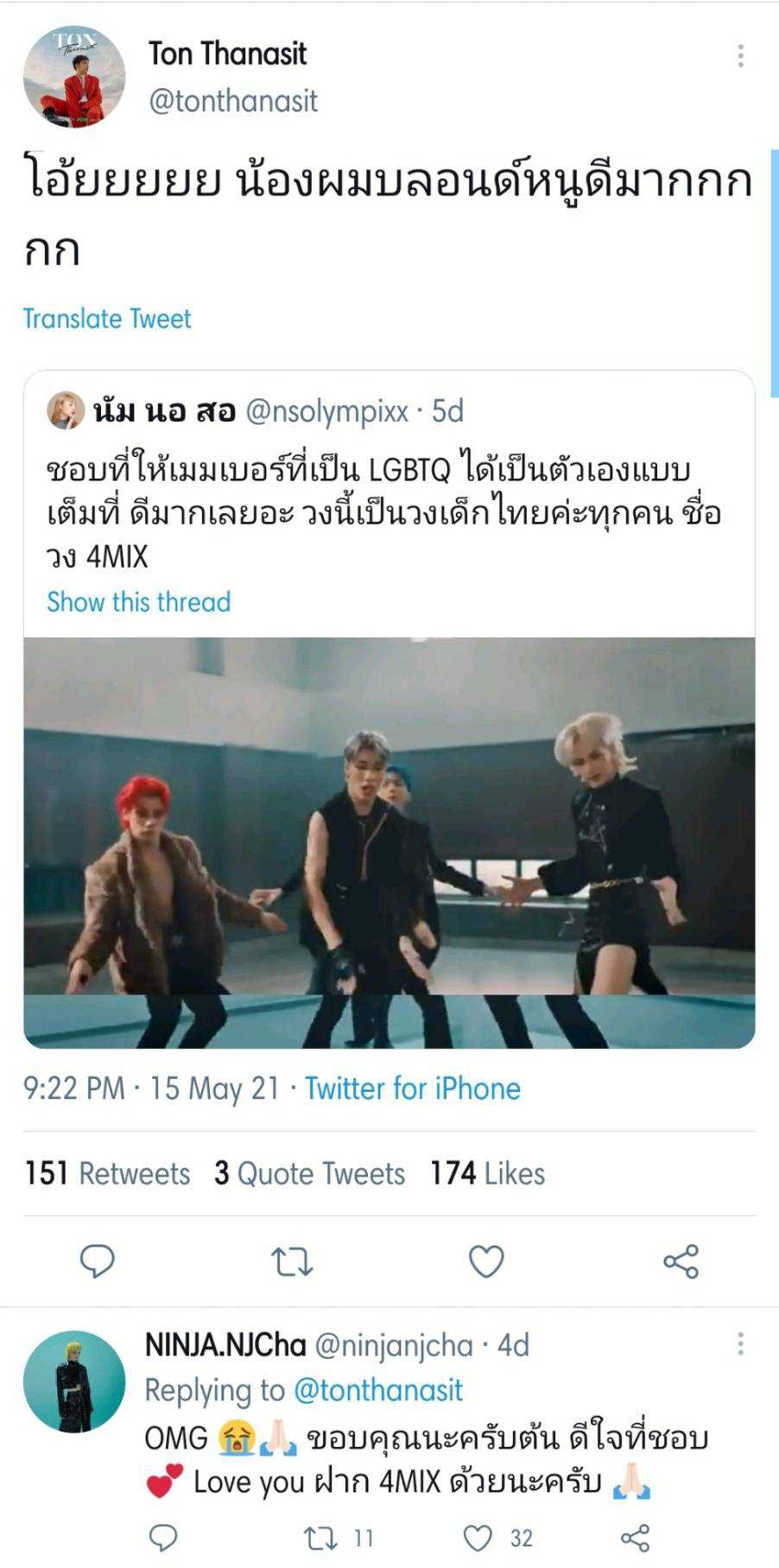Play the quoted 4MIX dance video
The image size is (779, 1568).
click(389, 843)
